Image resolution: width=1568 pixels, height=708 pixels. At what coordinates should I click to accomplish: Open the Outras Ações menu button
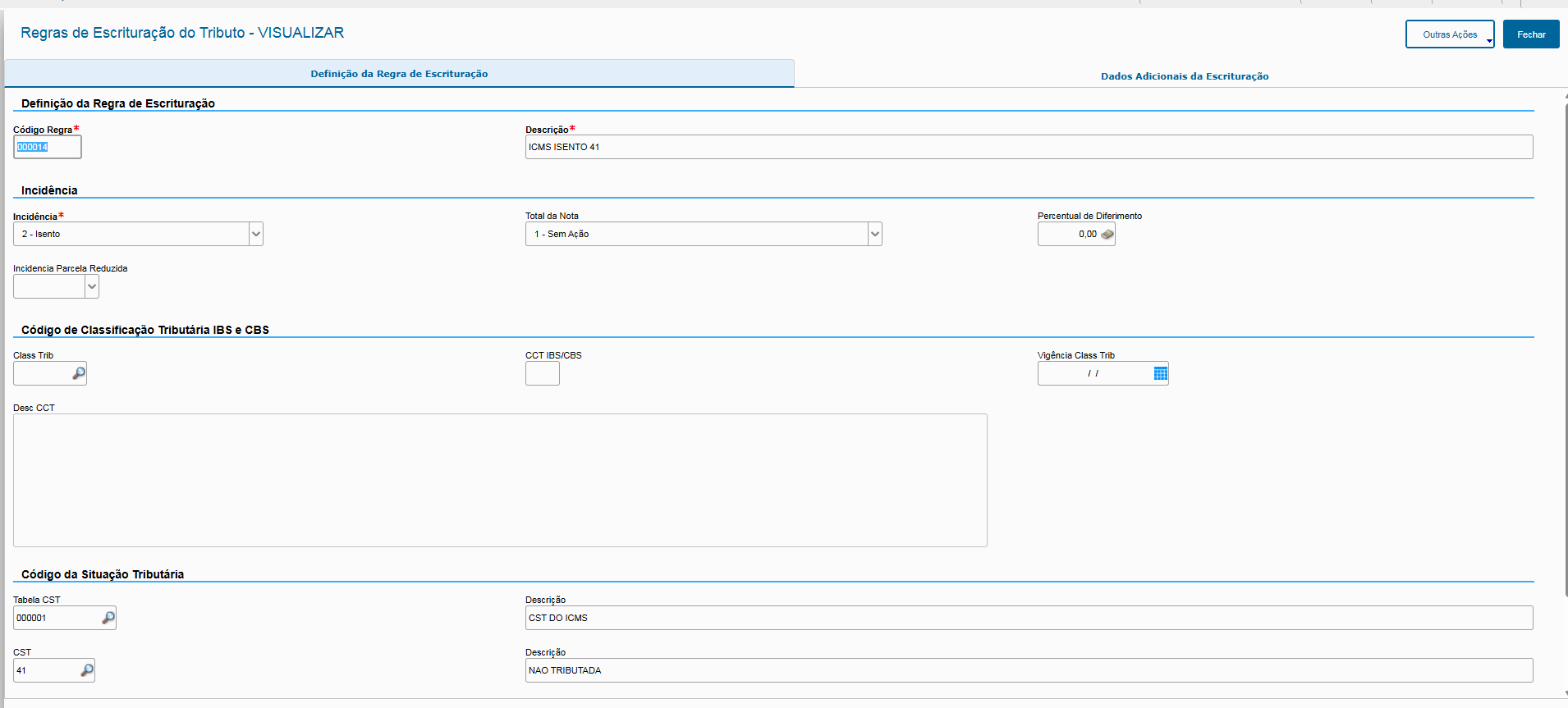pyautogui.click(x=1450, y=34)
